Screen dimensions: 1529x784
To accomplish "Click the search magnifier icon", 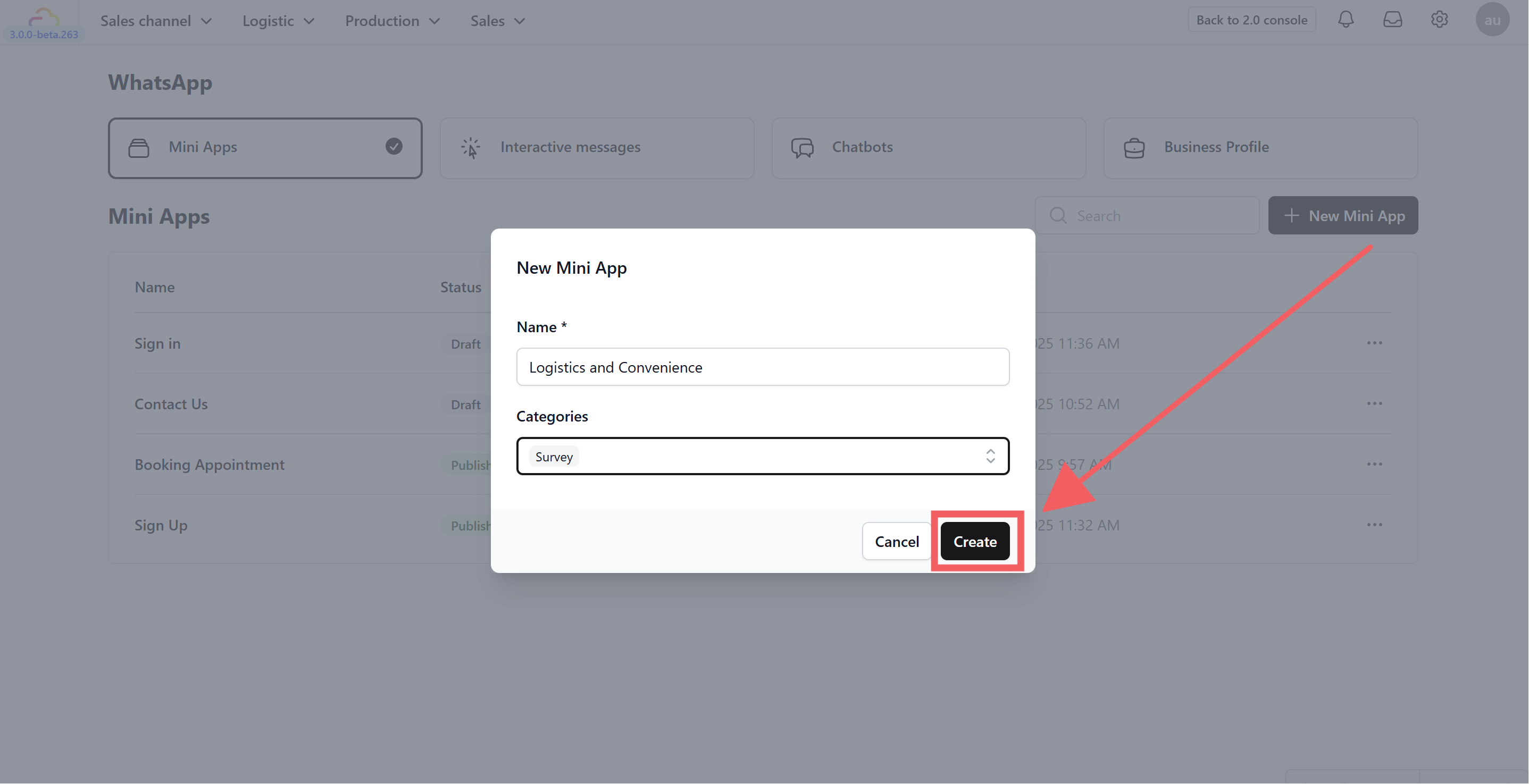I will (1058, 215).
